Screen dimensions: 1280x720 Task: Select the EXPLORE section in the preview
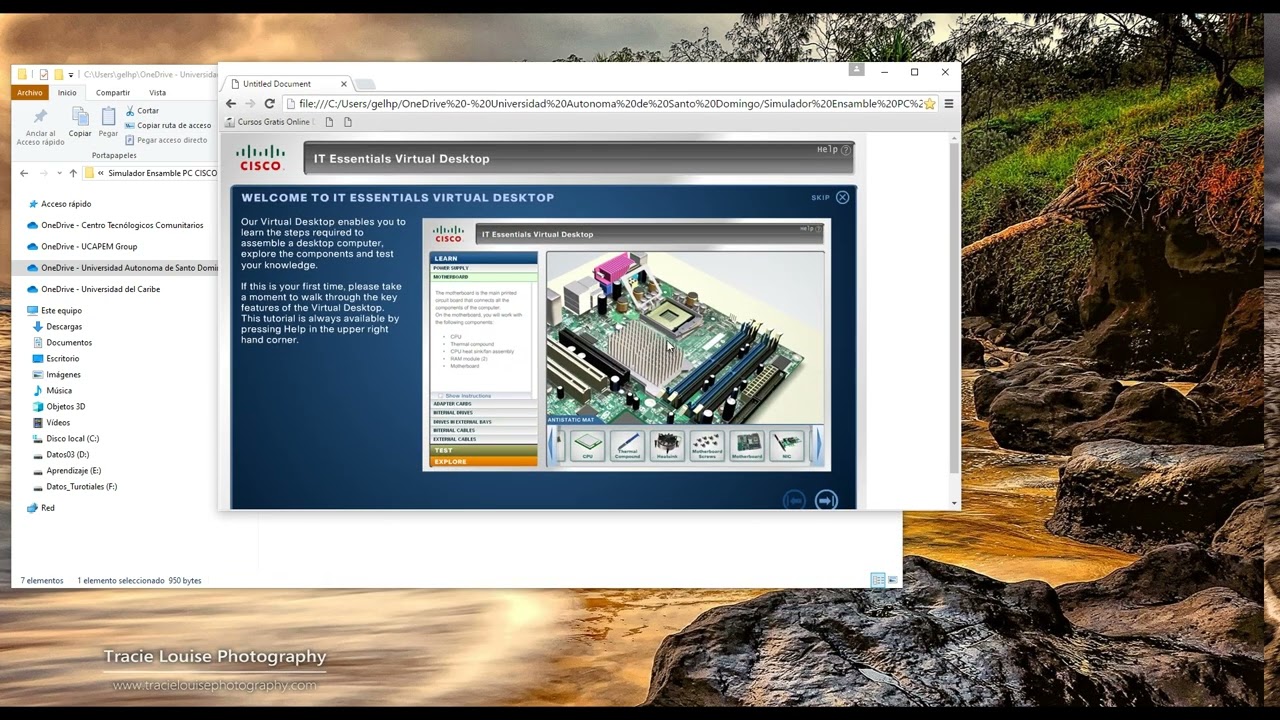click(x=484, y=461)
